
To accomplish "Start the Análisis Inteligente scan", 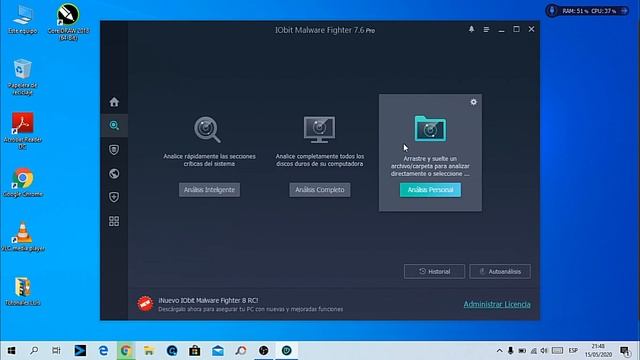I will [x=209, y=190].
